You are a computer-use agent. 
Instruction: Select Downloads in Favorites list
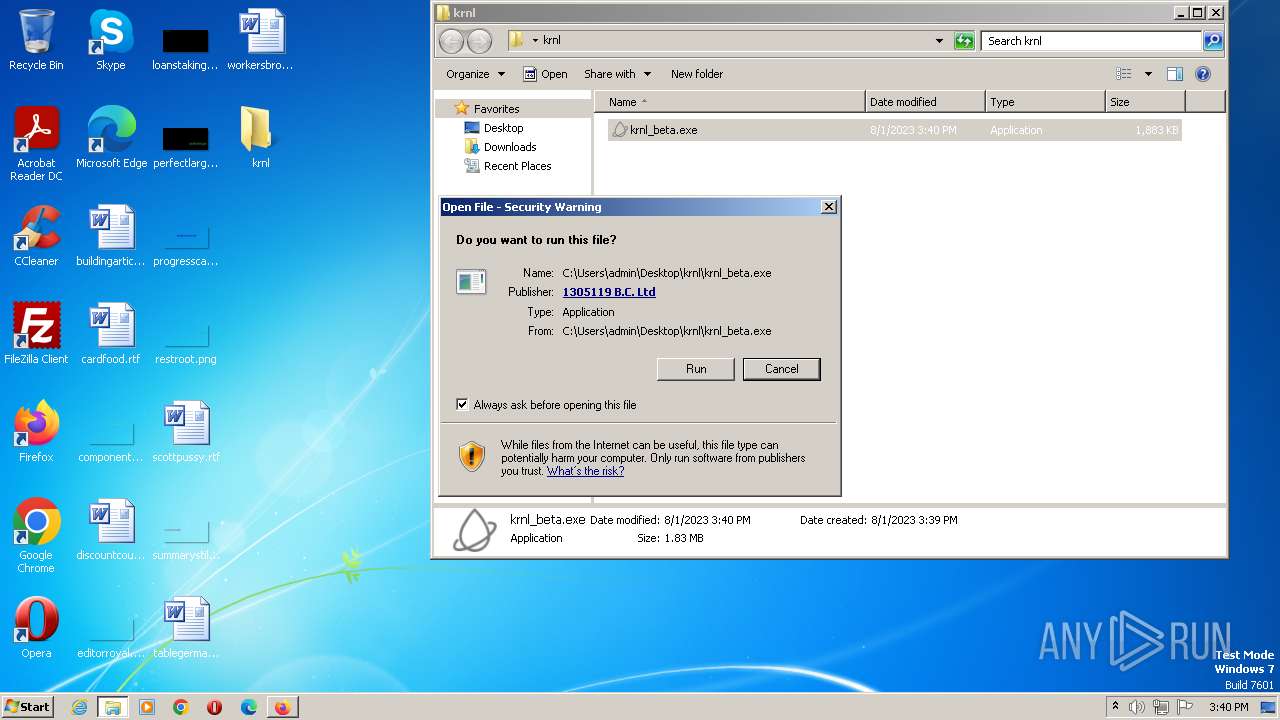[510, 147]
